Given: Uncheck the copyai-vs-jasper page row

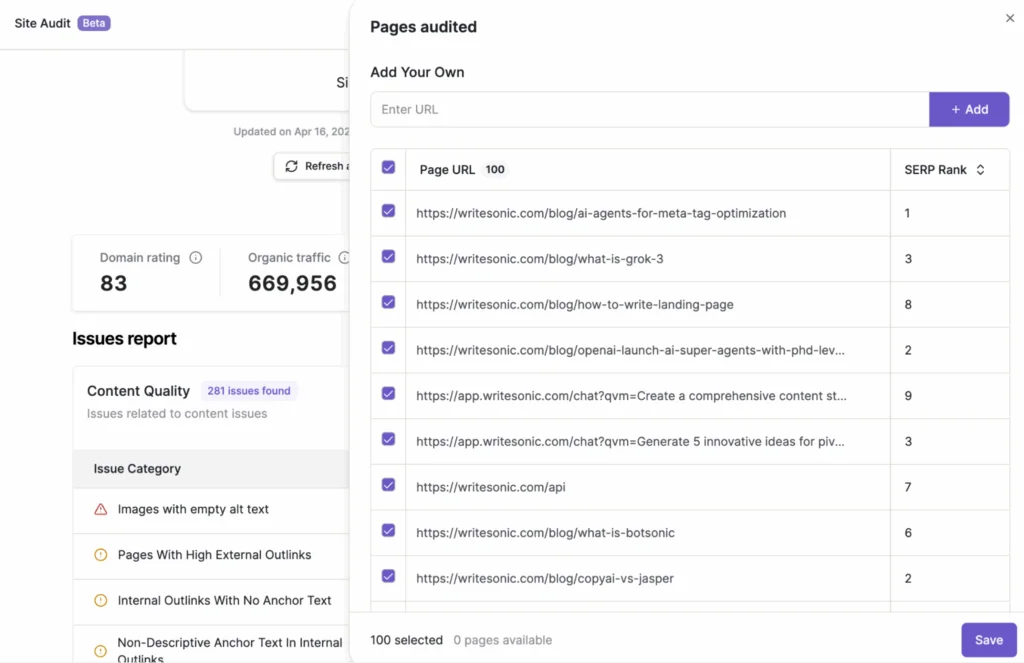Looking at the screenshot, I should 388,577.
